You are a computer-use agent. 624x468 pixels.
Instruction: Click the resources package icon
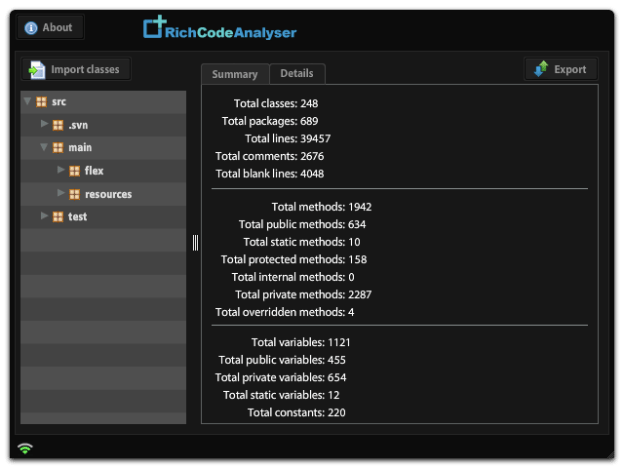74,194
